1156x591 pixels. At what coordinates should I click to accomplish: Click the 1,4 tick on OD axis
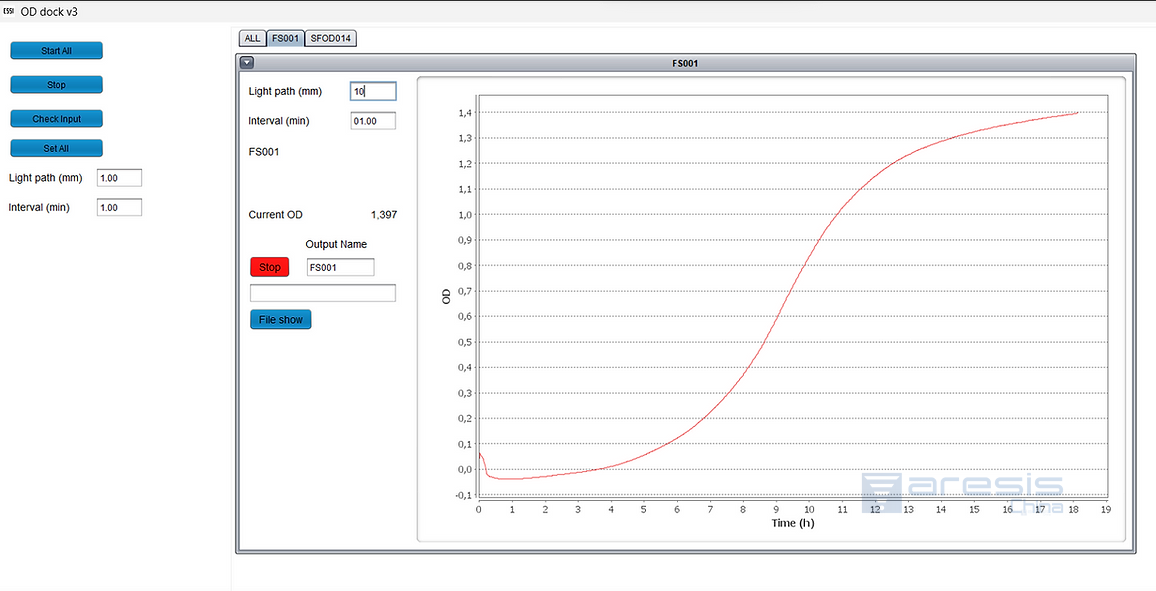464,113
